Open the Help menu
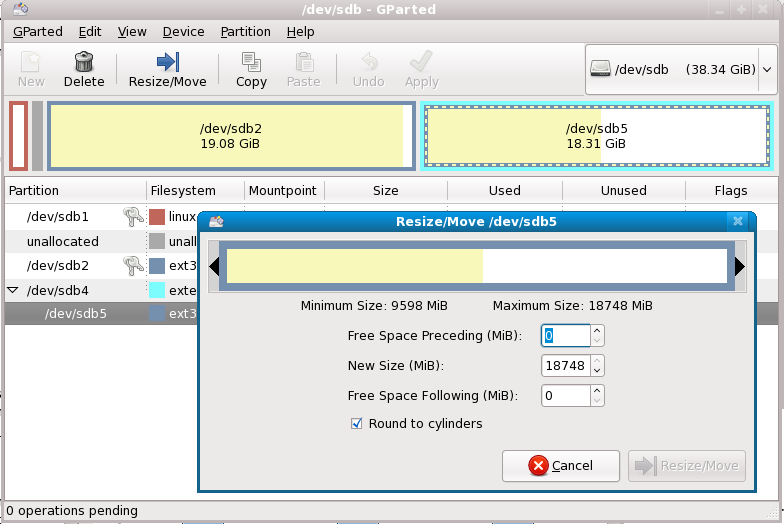This screenshot has width=784, height=524. [x=300, y=32]
